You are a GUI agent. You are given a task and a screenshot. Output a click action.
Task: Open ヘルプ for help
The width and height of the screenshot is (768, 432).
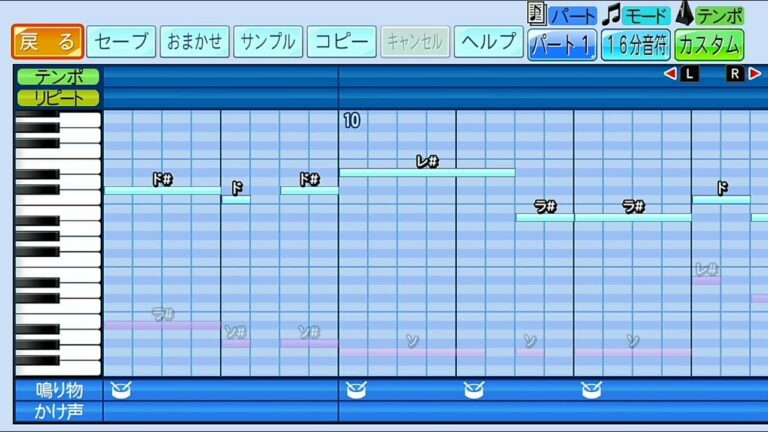click(488, 42)
